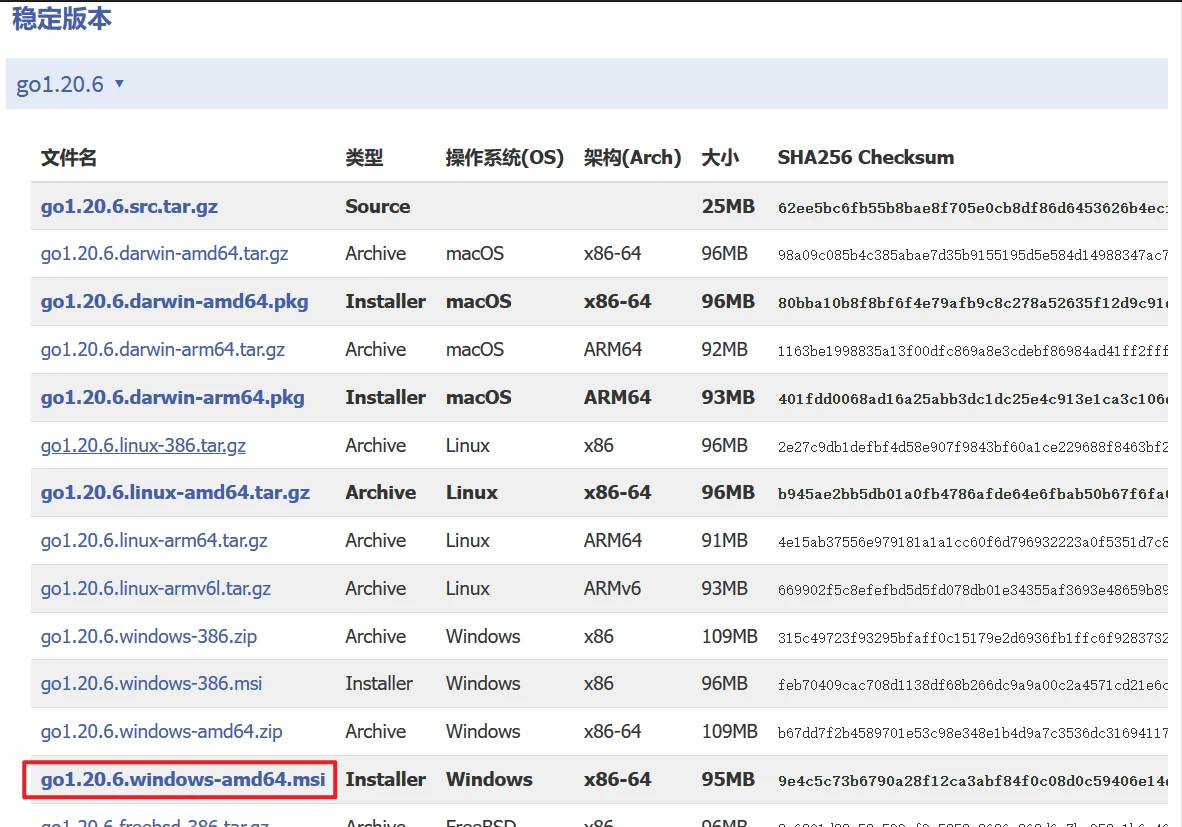
Task: Select checksum starting with 80bba10b8f8b
Action: click(972, 303)
